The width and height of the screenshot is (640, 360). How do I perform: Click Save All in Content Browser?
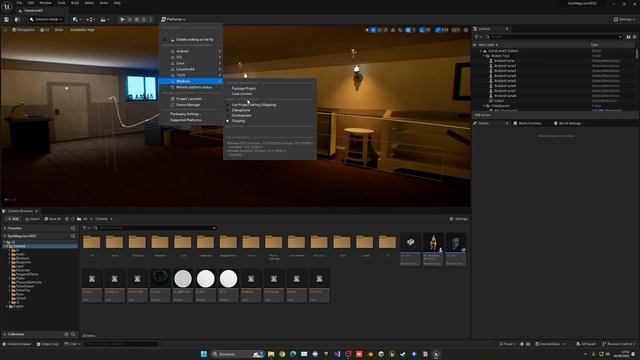pyautogui.click(x=53, y=219)
